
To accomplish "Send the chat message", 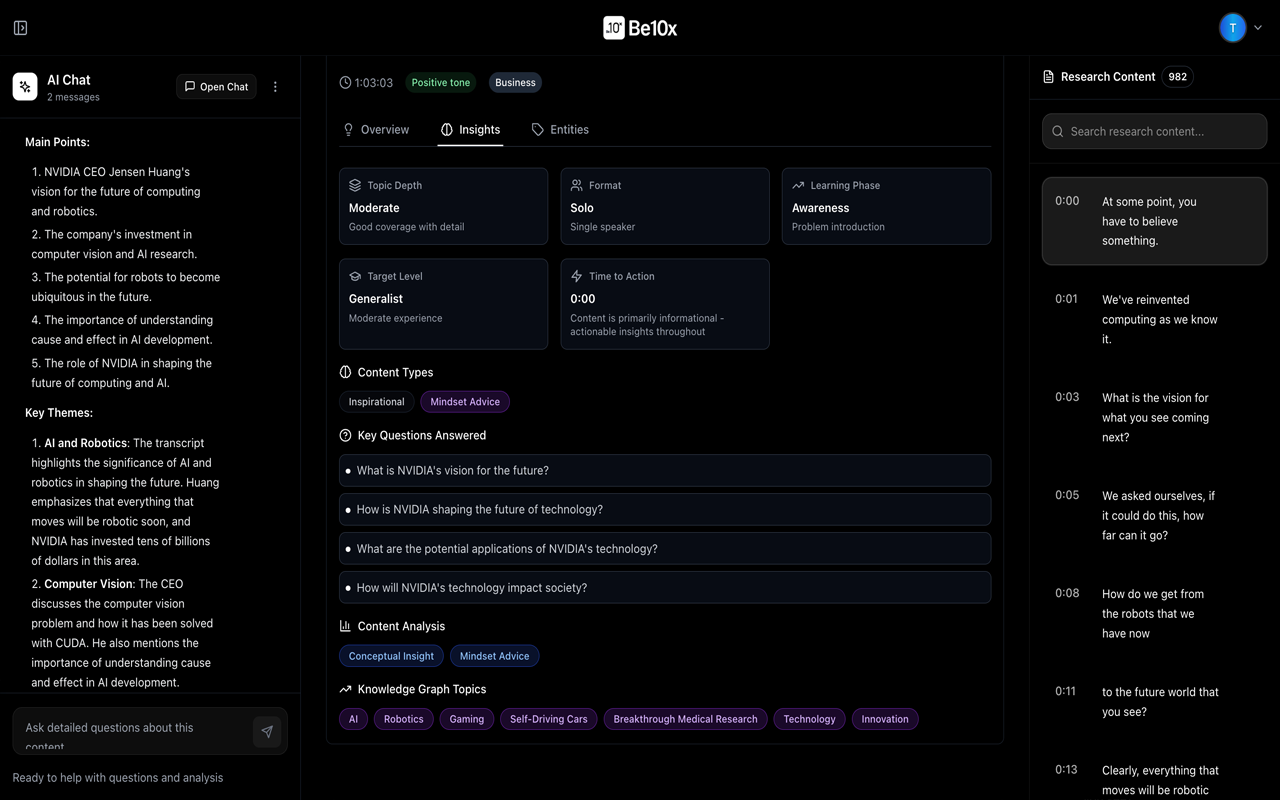I will point(267,732).
